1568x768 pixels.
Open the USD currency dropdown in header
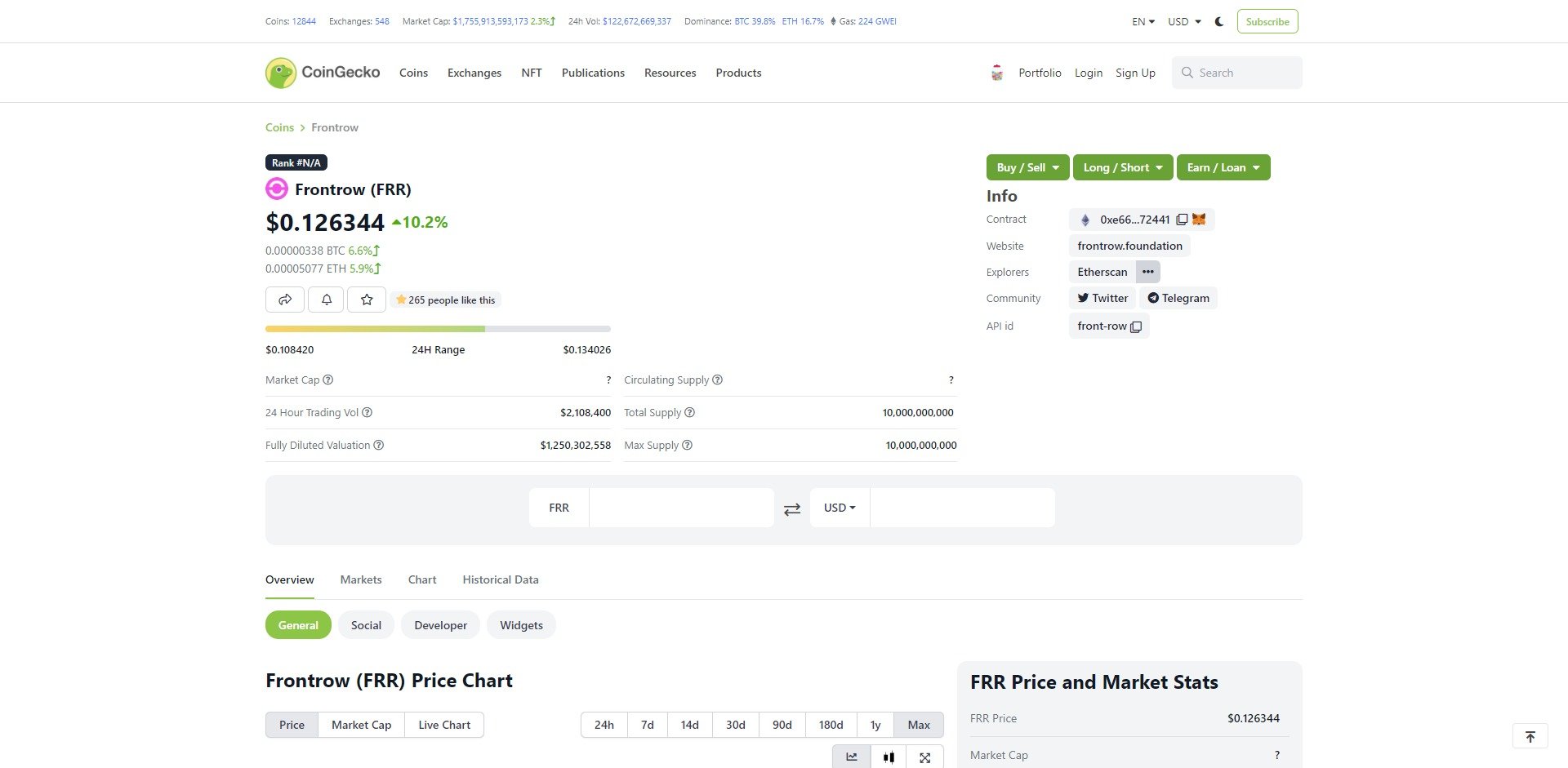(1184, 21)
